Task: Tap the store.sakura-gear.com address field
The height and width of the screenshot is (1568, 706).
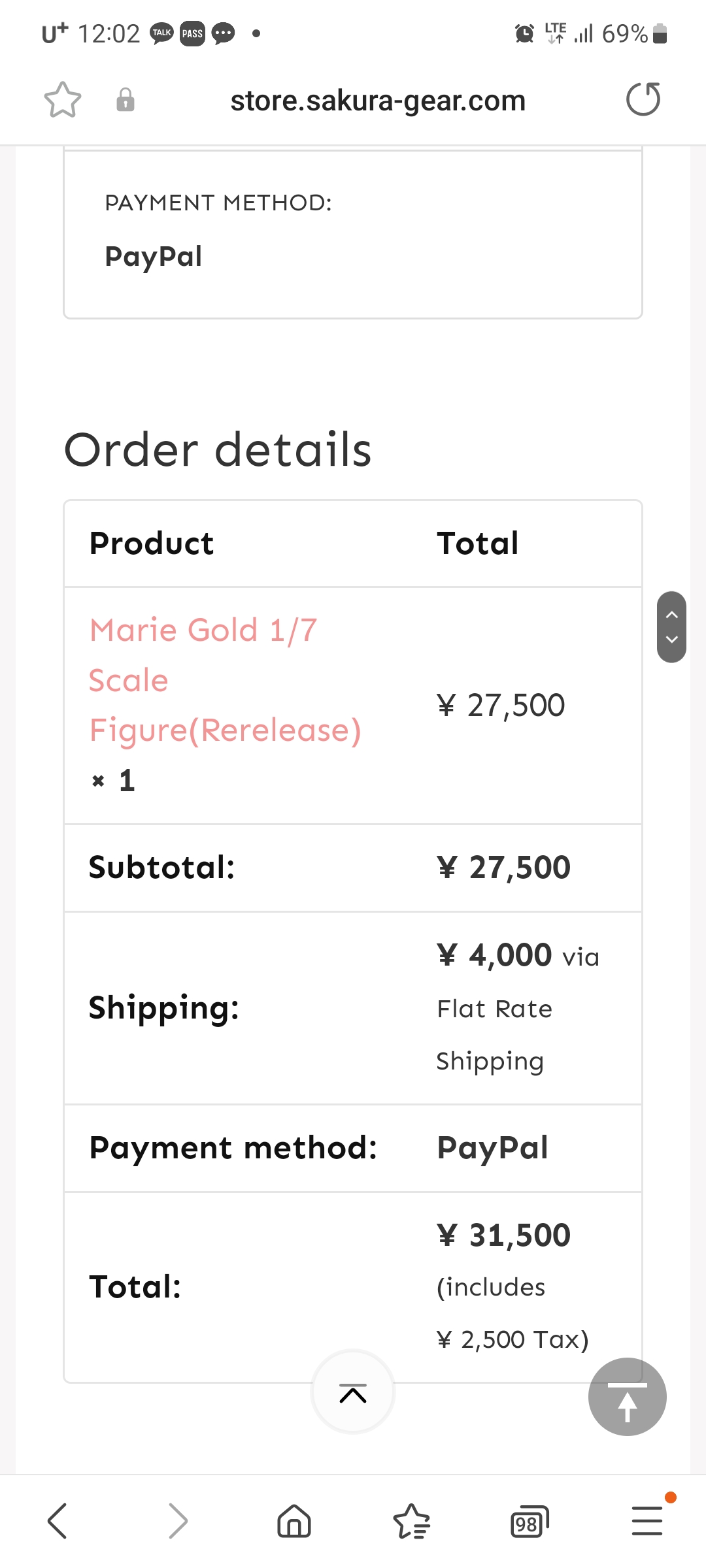Action: pos(378,101)
